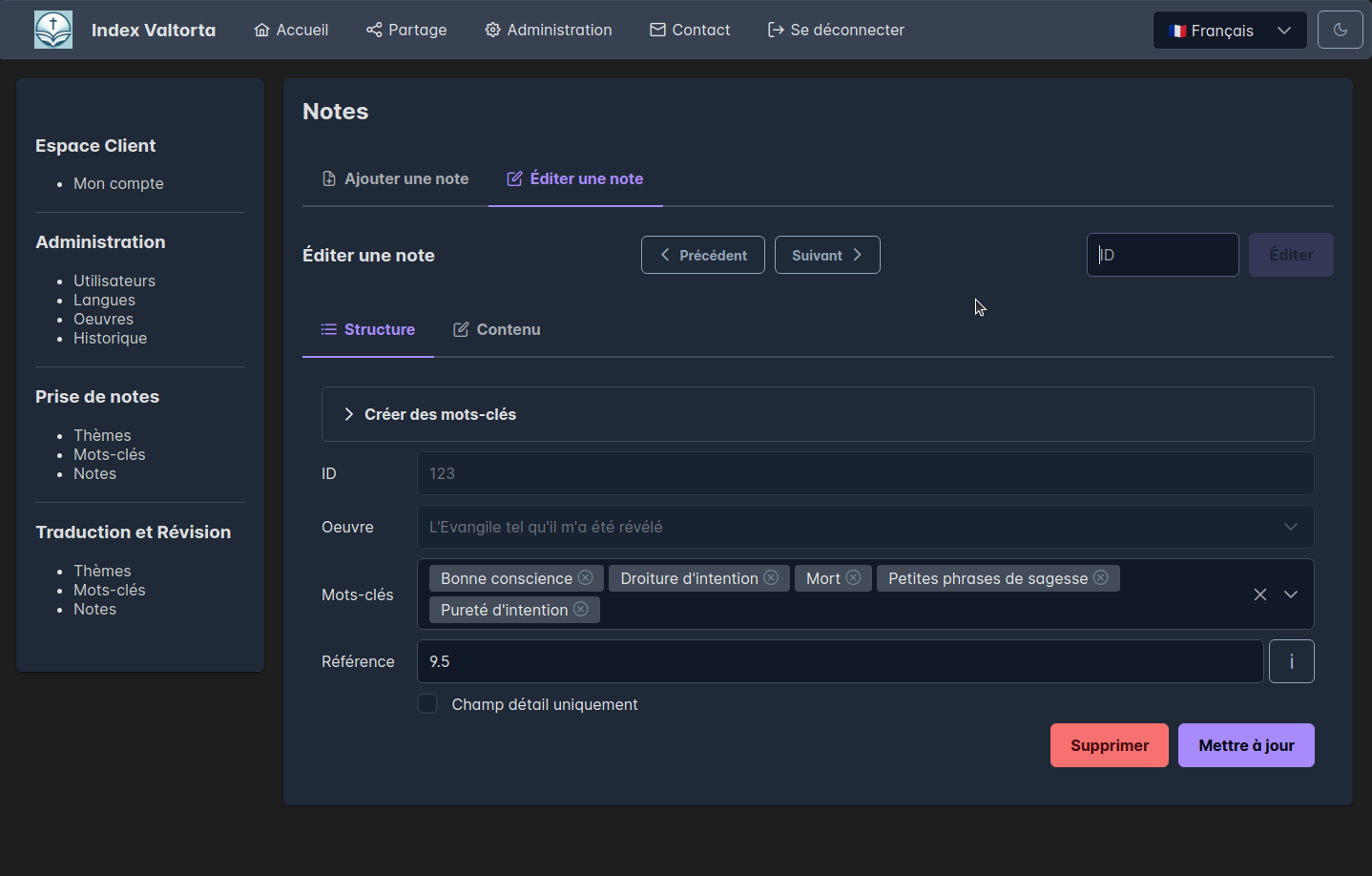Remove the 'Mort' keyword tag
1372x876 pixels.
(853, 578)
